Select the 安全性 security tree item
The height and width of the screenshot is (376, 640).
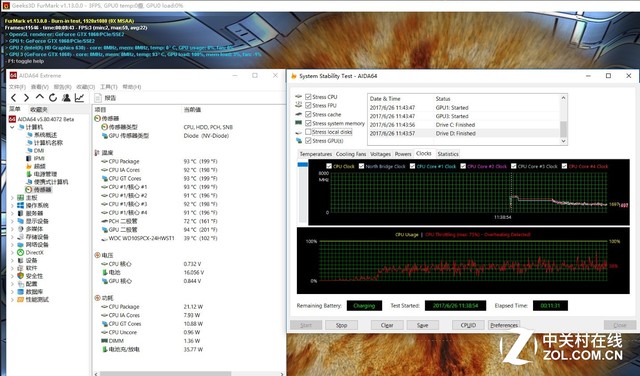(x=34, y=276)
